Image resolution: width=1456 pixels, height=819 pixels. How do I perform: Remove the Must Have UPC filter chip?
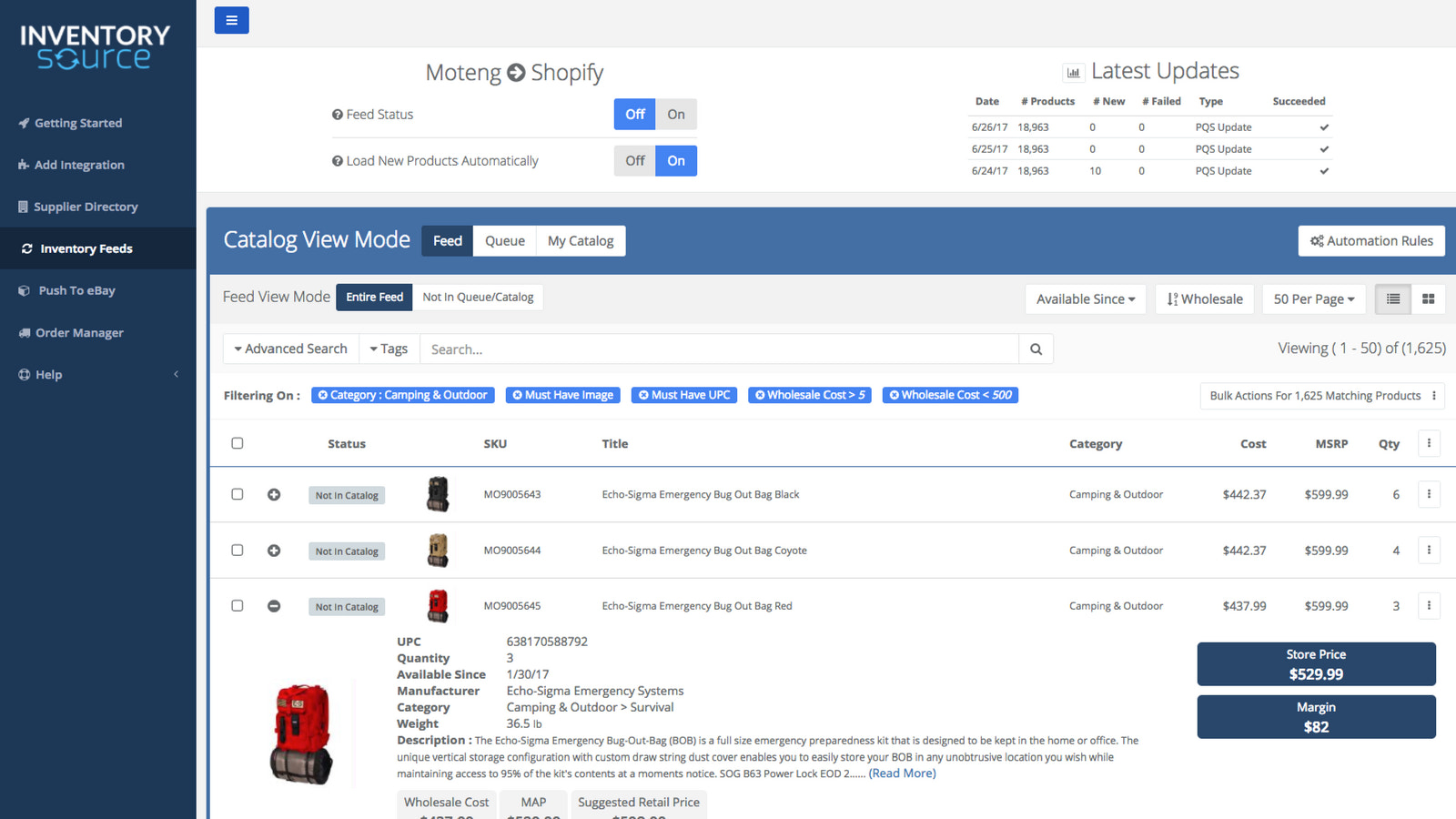click(x=644, y=395)
